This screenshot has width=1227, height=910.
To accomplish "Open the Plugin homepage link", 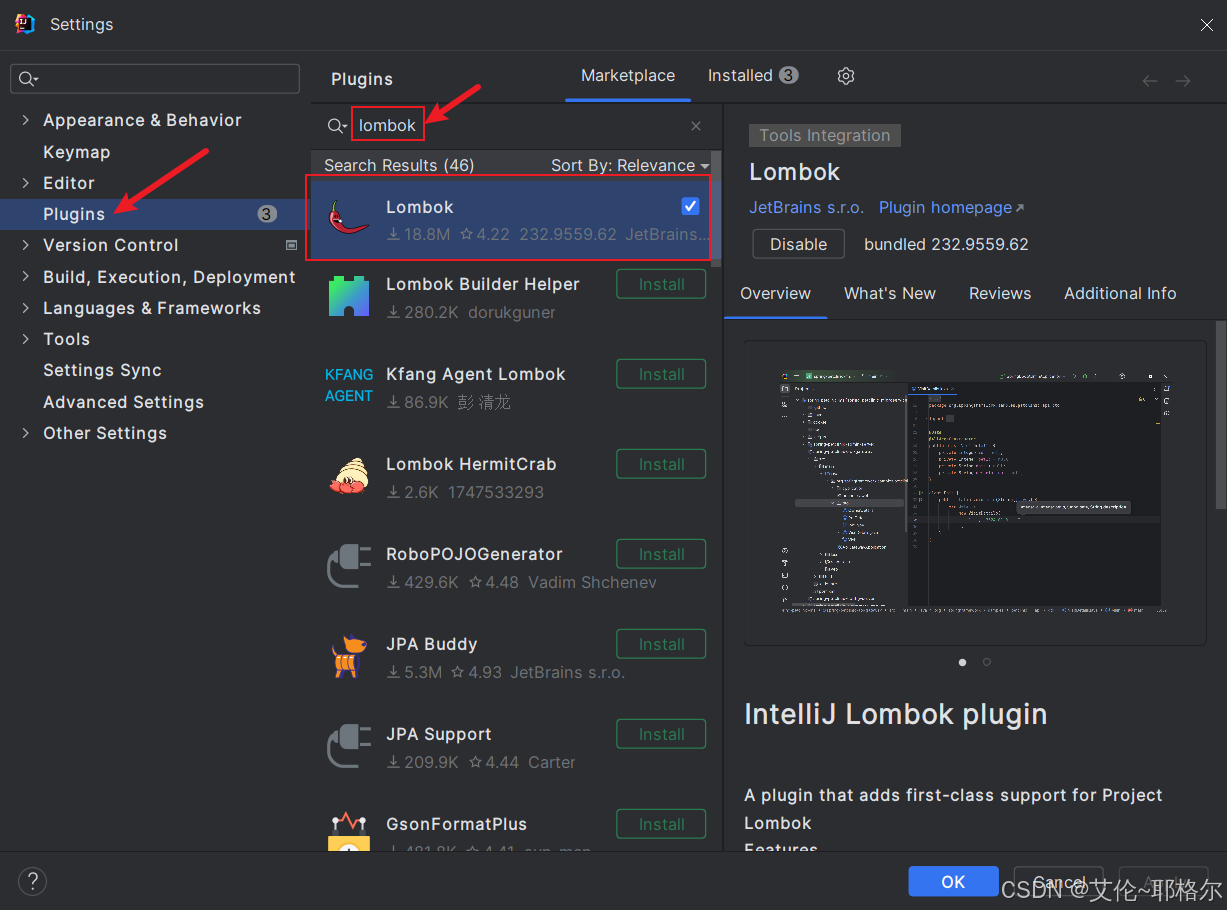I will [x=951, y=207].
